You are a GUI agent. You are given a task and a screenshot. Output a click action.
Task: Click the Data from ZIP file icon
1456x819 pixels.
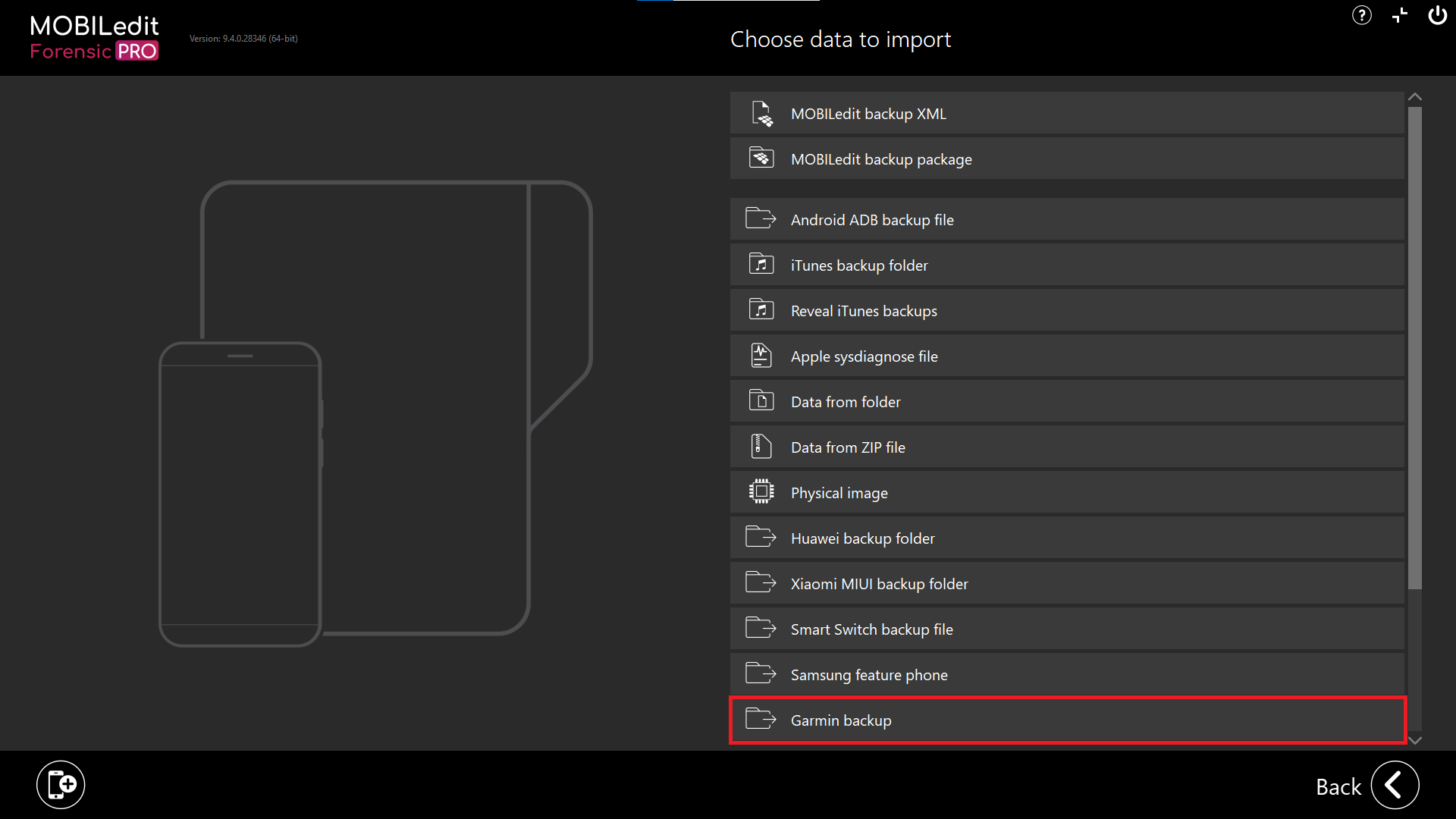tap(761, 447)
